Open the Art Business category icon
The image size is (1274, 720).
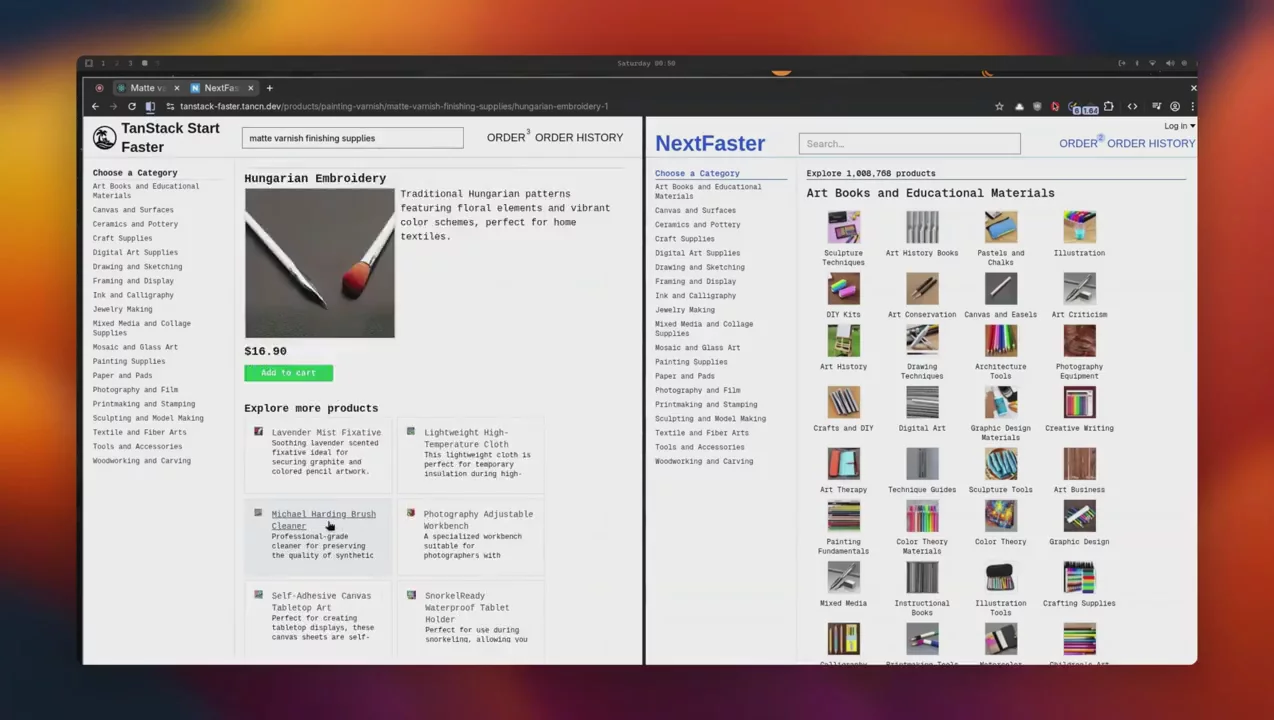[x=1079, y=464]
